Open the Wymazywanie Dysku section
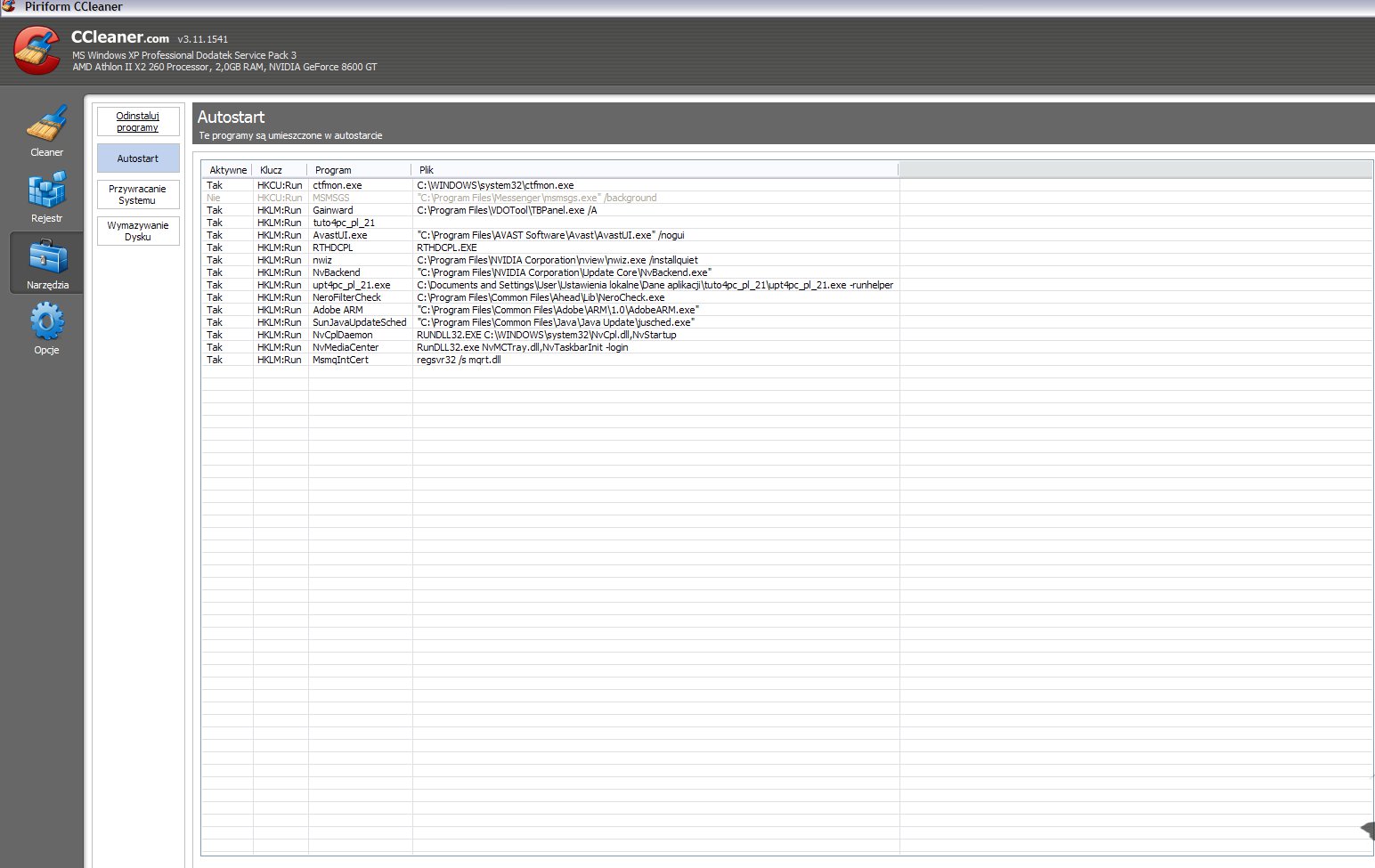The height and width of the screenshot is (868, 1375). (138, 231)
